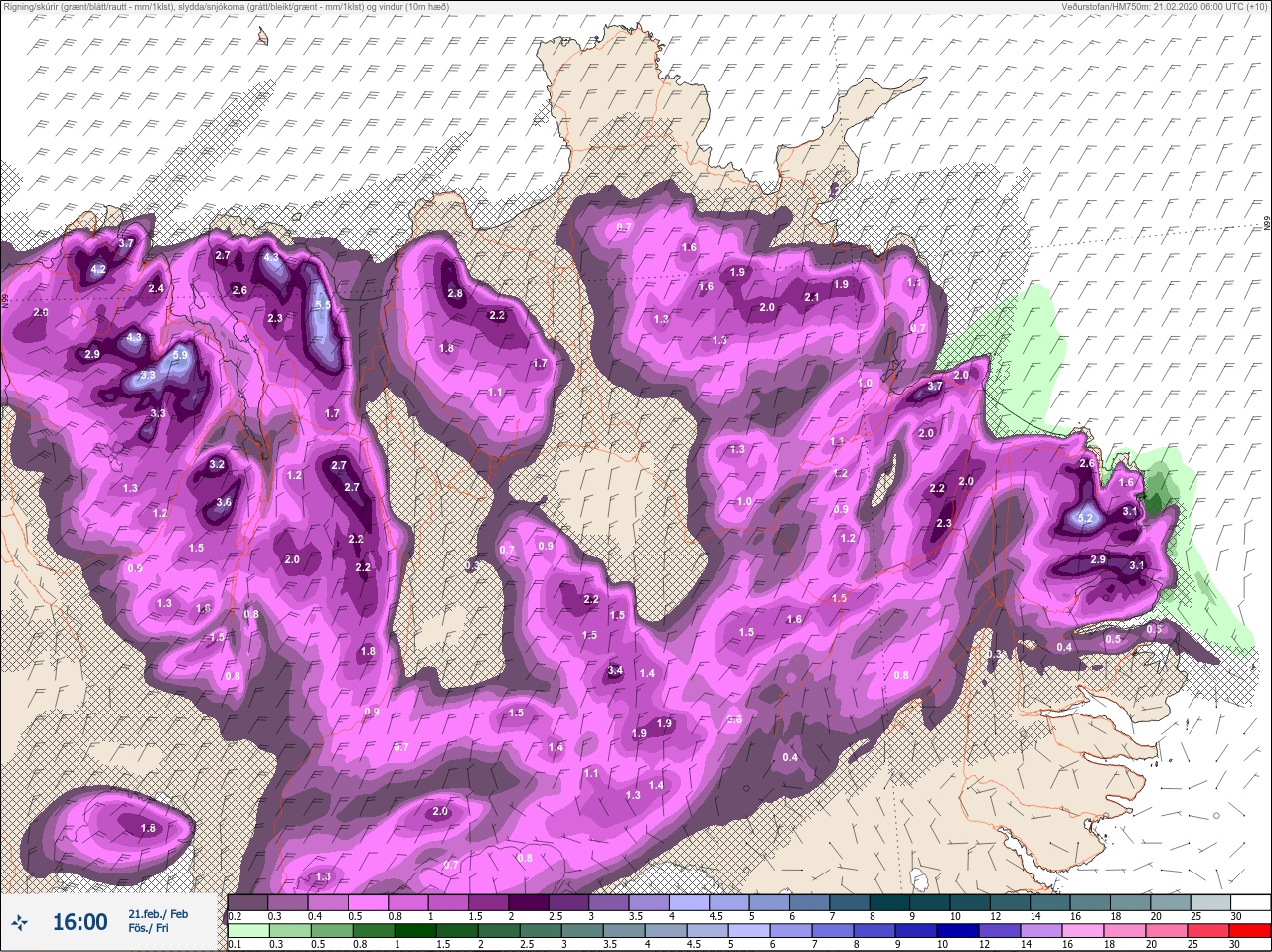Click the 3.6 precipitation value on map

[x=224, y=502]
